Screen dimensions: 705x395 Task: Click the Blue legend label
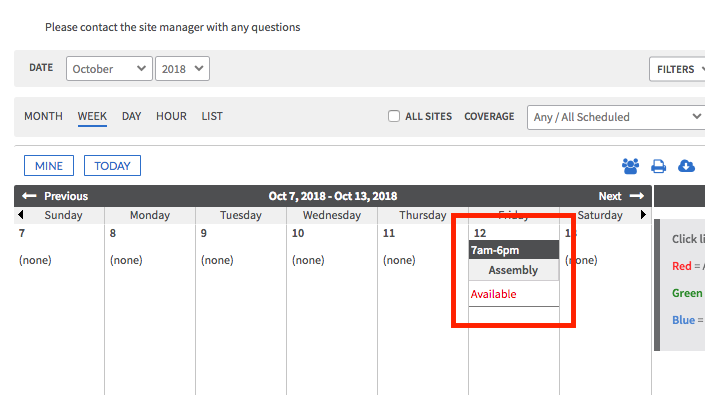click(683, 320)
